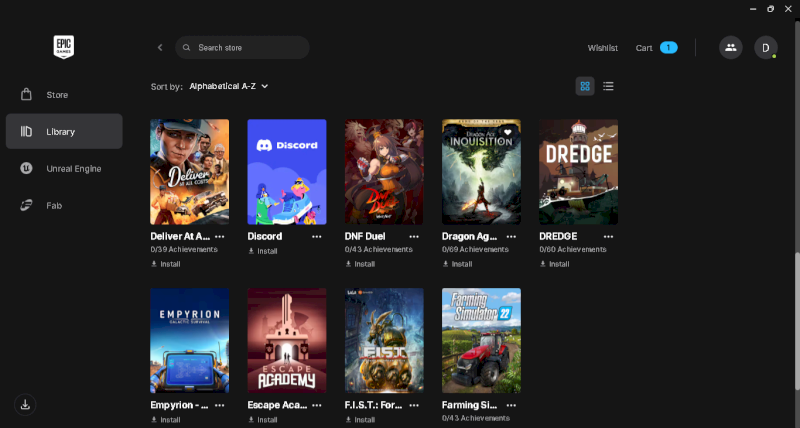Click the Epic Games logo

tap(64, 47)
